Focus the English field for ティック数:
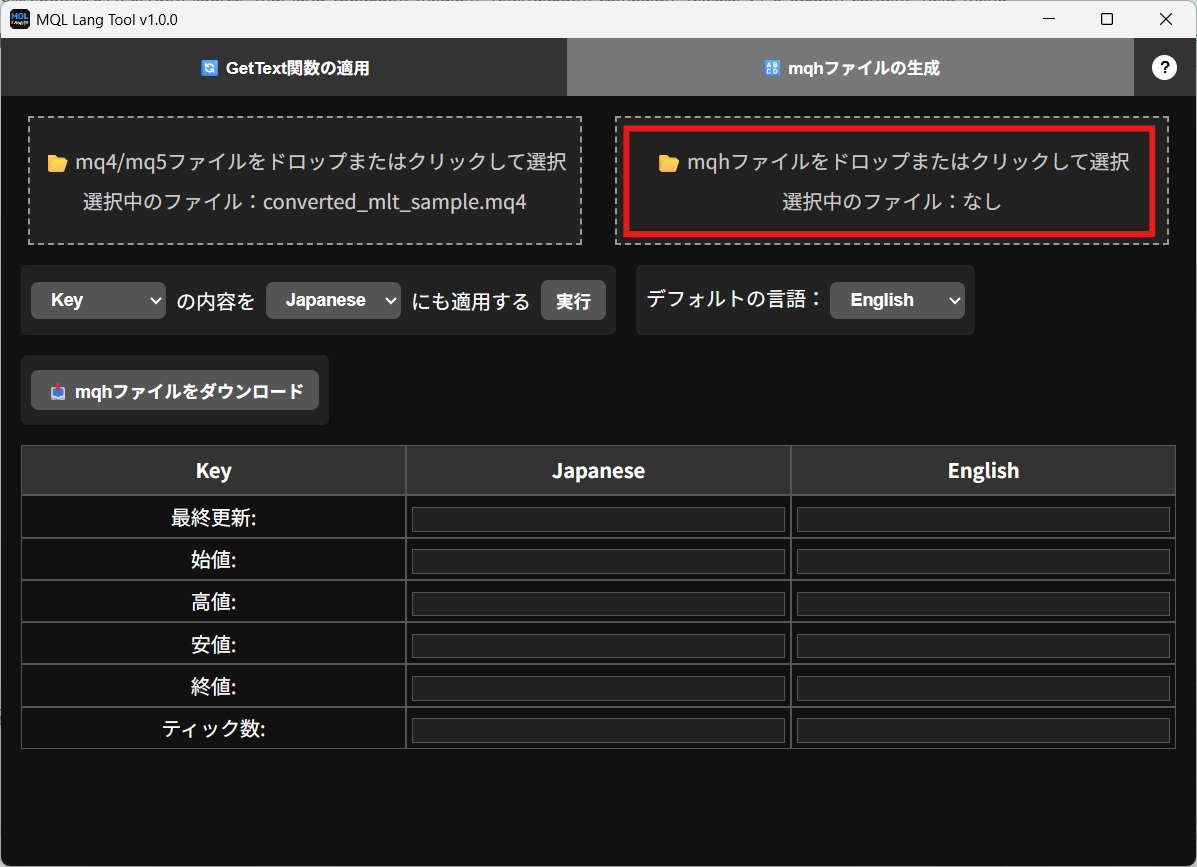1197x867 pixels. pyautogui.click(x=983, y=730)
